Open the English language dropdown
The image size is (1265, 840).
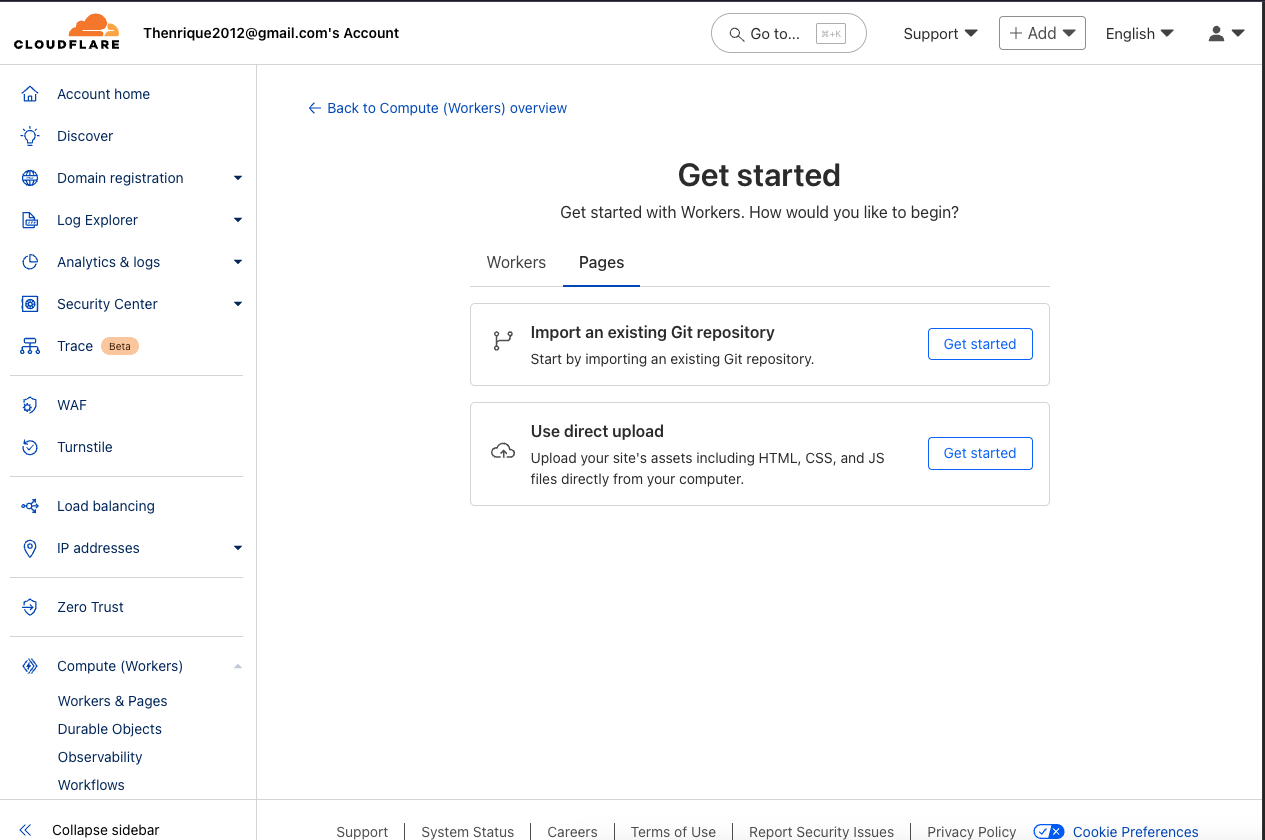[x=1139, y=33]
